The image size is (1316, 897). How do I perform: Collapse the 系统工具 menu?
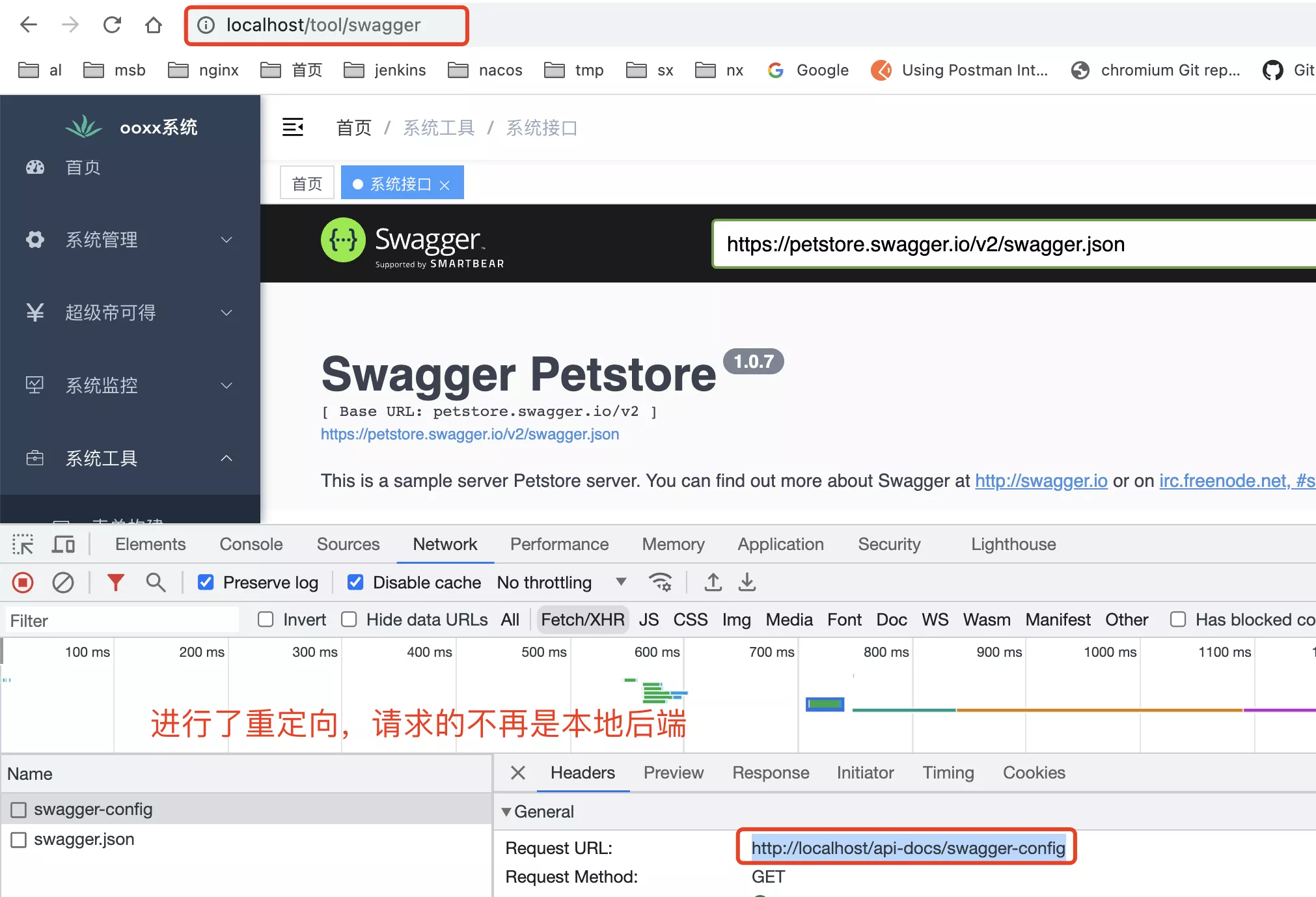(130, 458)
